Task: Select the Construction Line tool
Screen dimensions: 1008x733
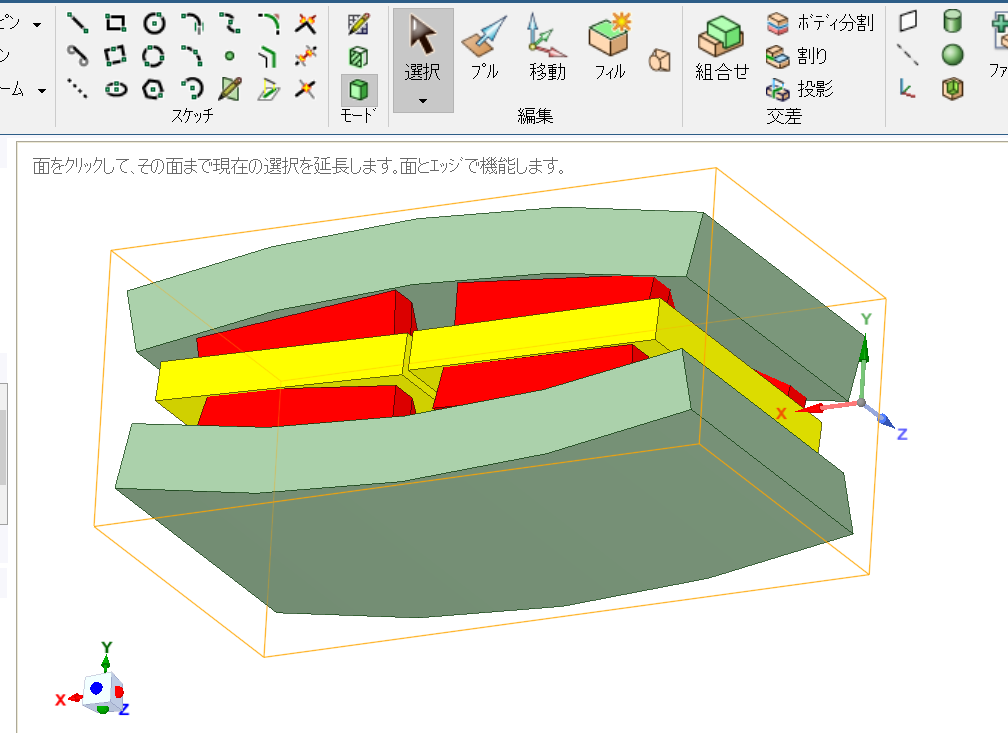Action: [x=77, y=89]
